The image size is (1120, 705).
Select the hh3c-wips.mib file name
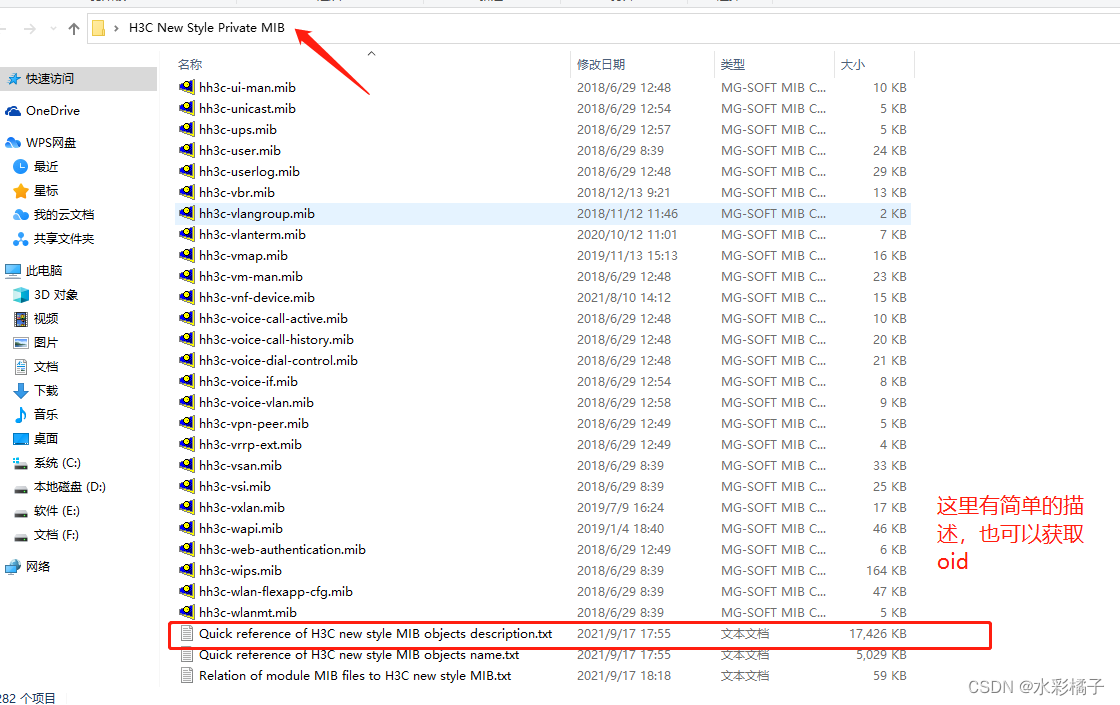240,571
